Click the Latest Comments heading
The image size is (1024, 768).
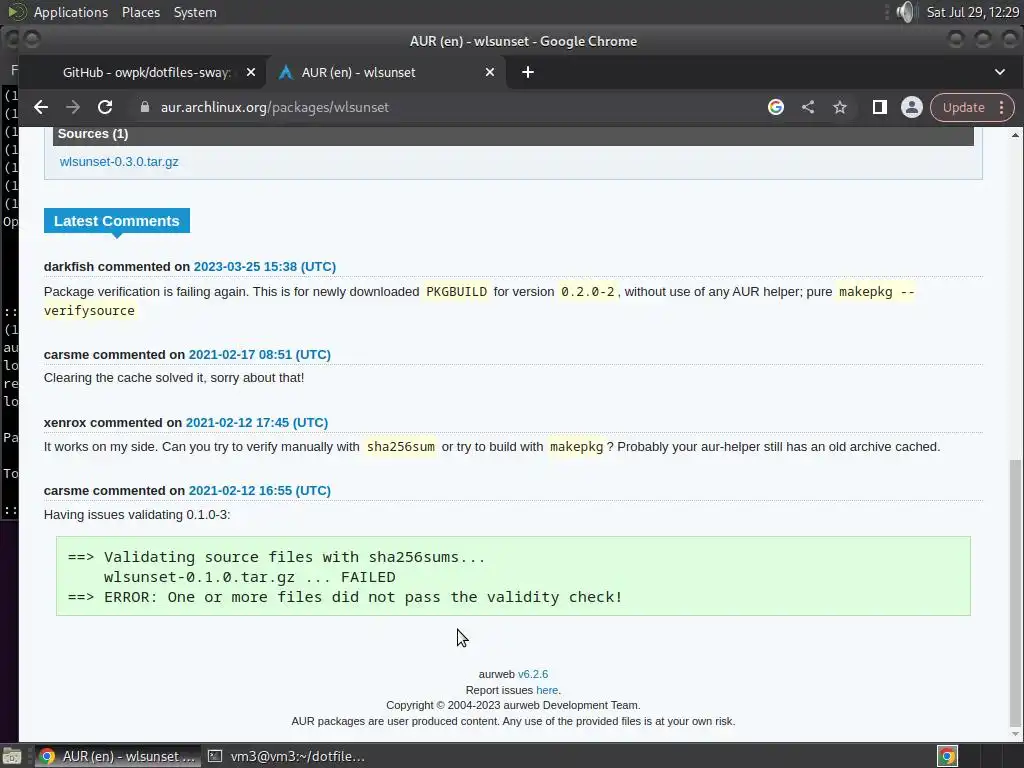117,221
